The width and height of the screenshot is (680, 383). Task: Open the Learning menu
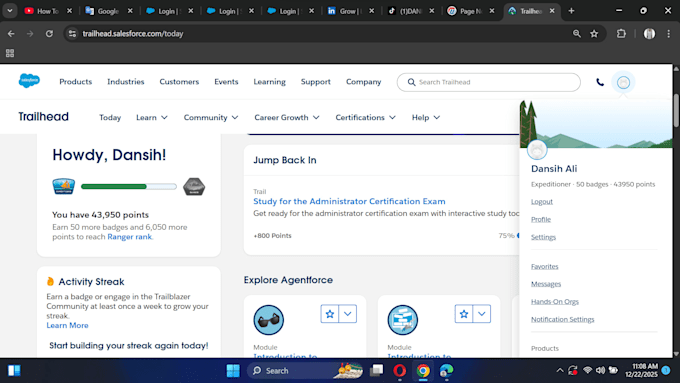pos(269,82)
